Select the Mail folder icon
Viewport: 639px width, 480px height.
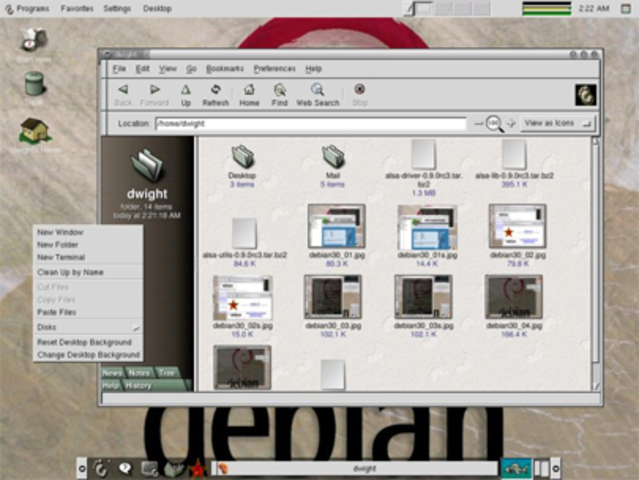click(x=333, y=156)
